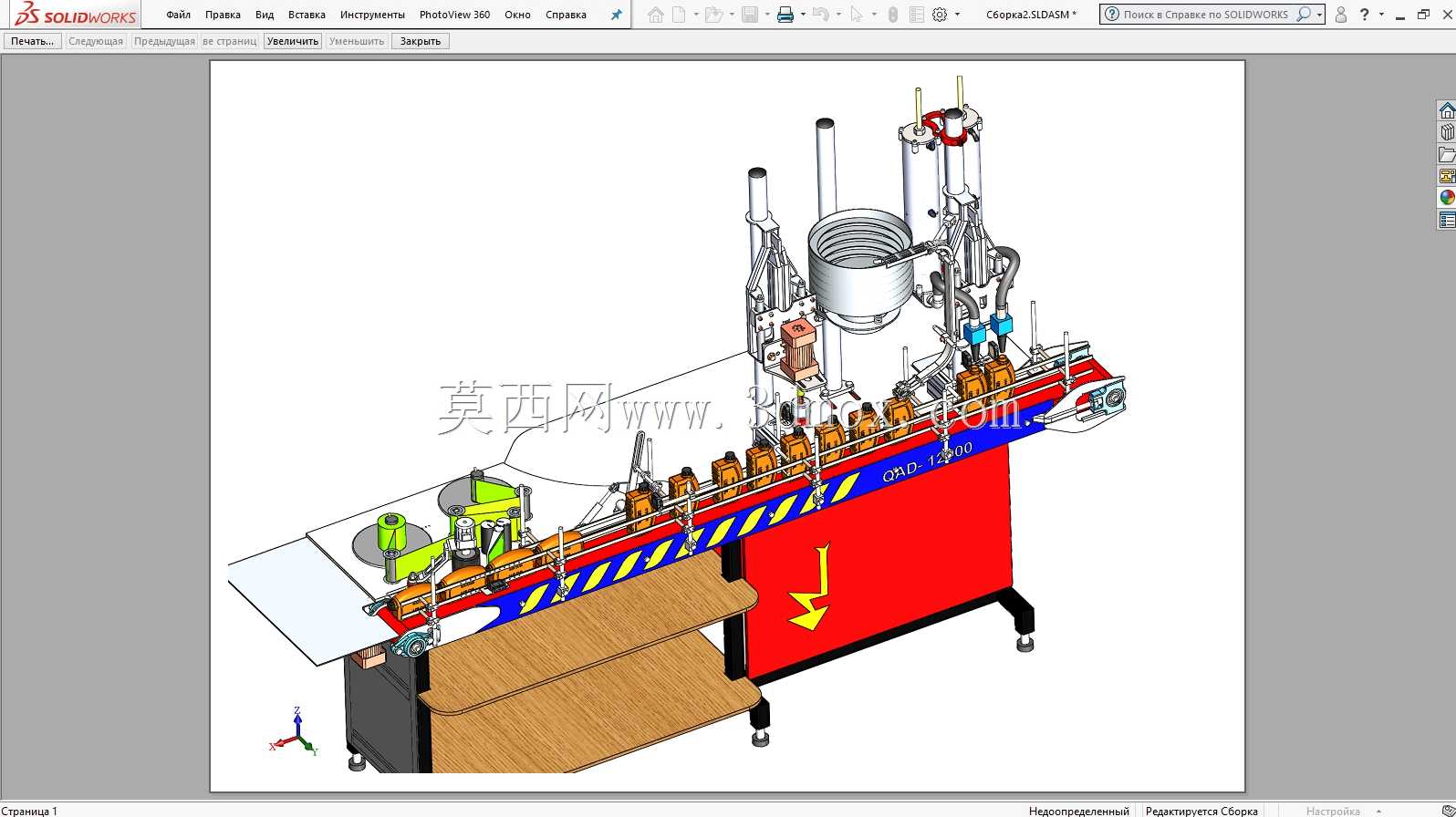Expand the help search dropdown arrow

(1319, 15)
